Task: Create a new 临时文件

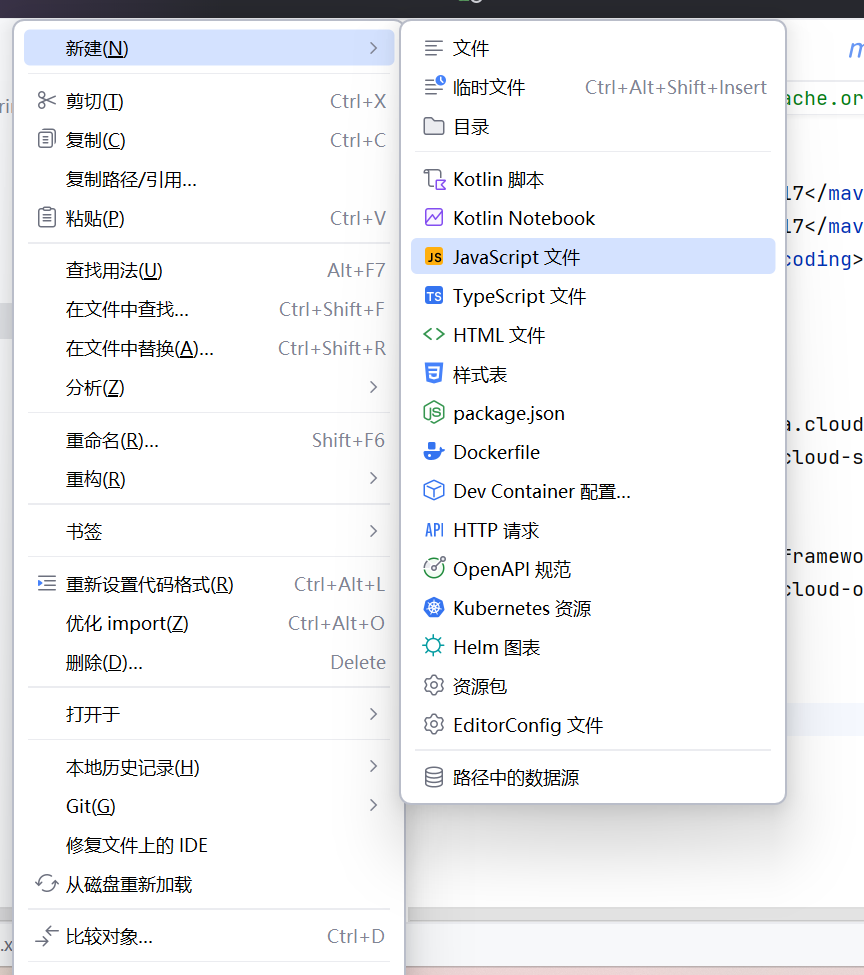Action: 593,87
